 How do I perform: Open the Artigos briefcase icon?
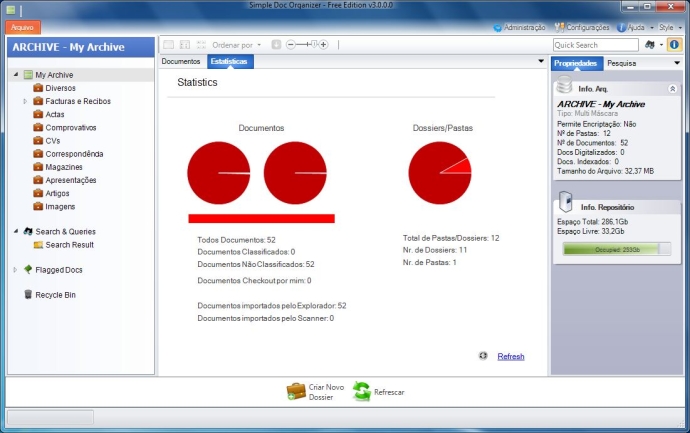38,193
